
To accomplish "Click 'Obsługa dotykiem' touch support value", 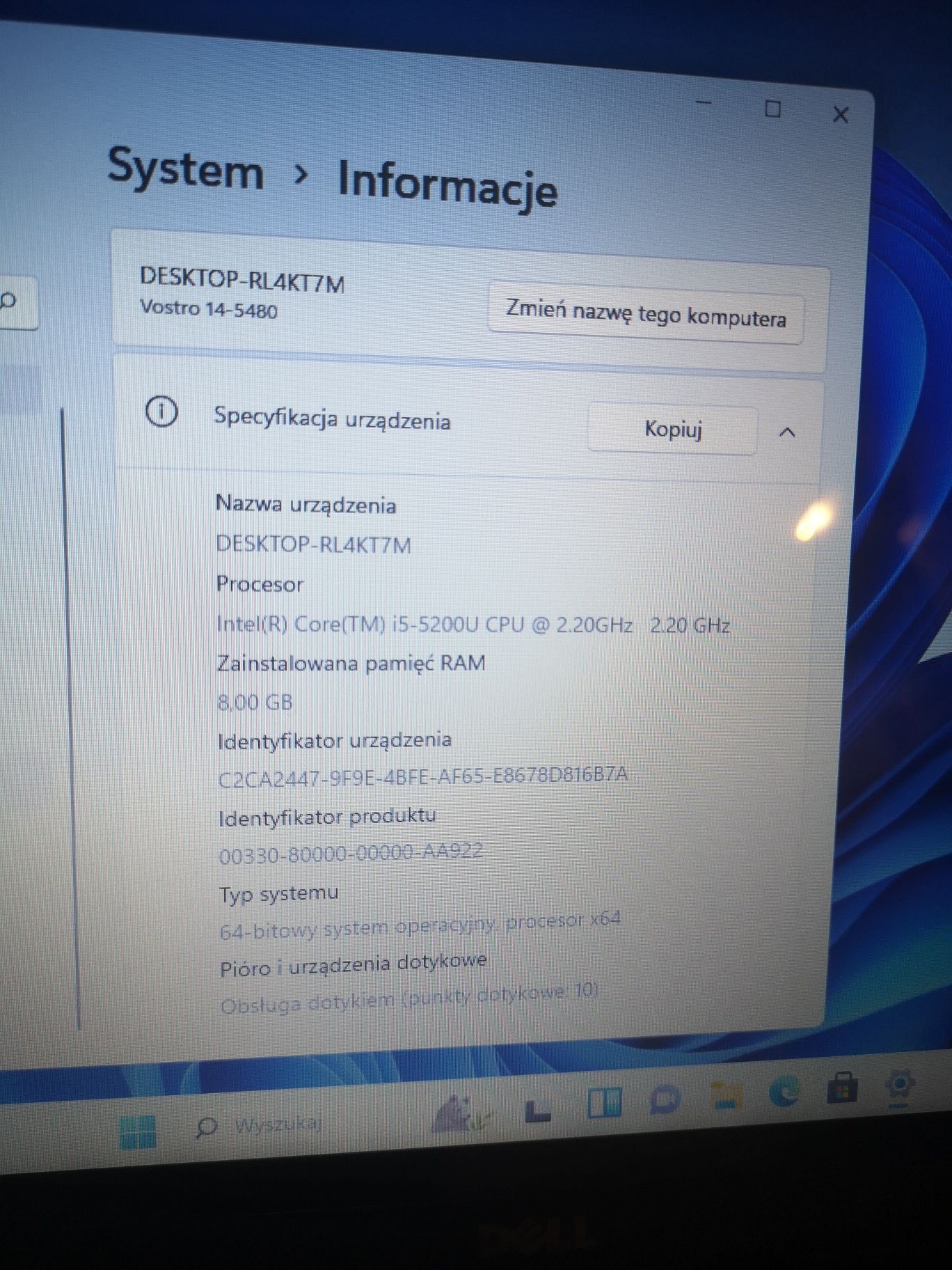I will (409, 998).
